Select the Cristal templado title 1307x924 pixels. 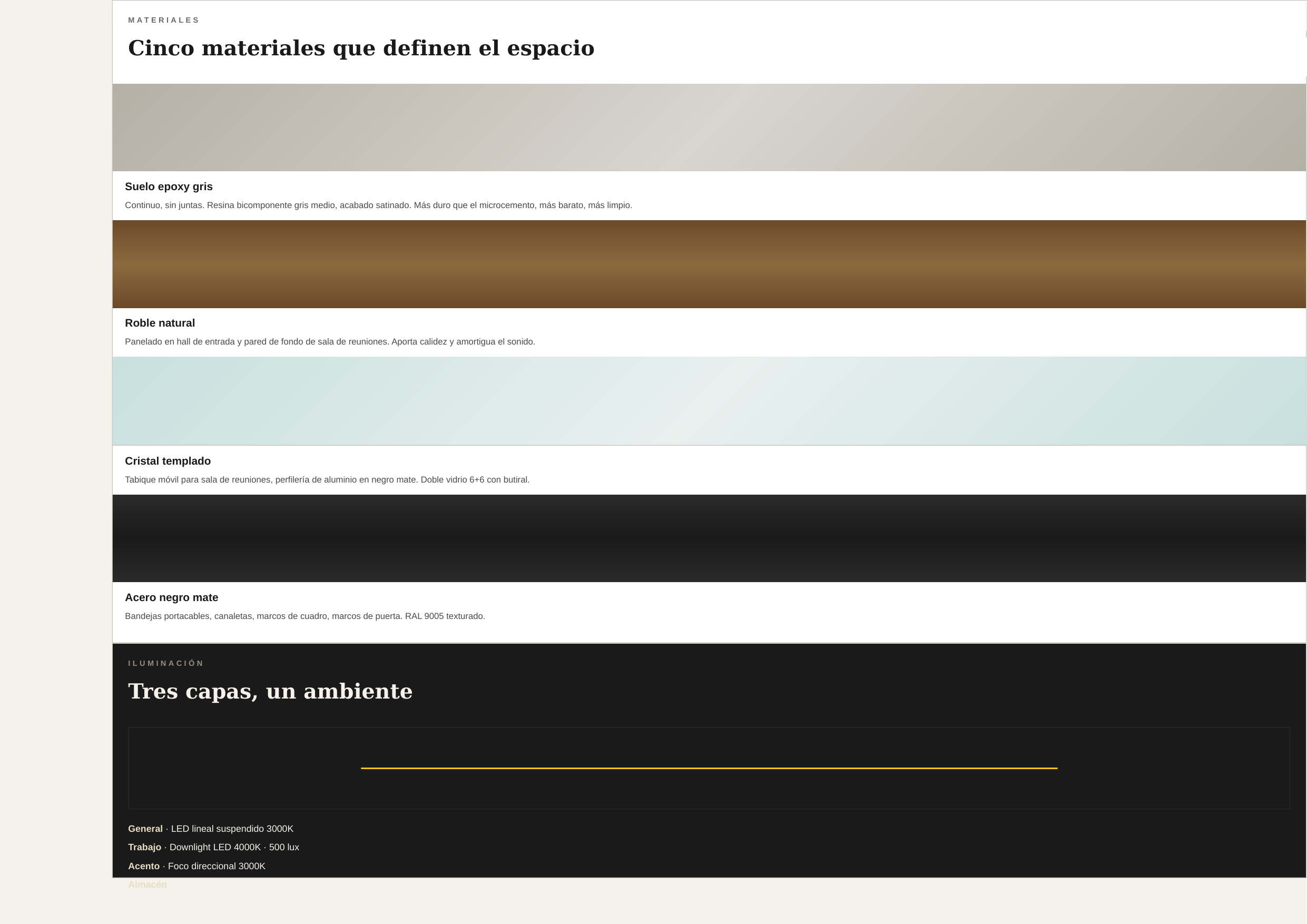click(x=168, y=461)
